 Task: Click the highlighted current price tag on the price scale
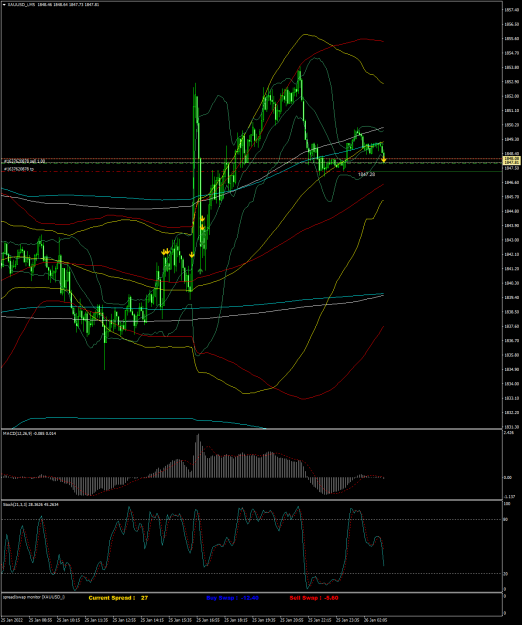pos(512,161)
